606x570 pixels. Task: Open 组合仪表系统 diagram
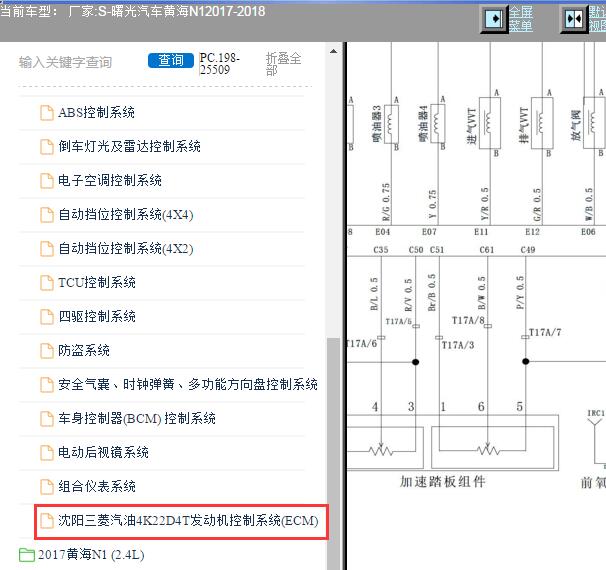point(97,487)
